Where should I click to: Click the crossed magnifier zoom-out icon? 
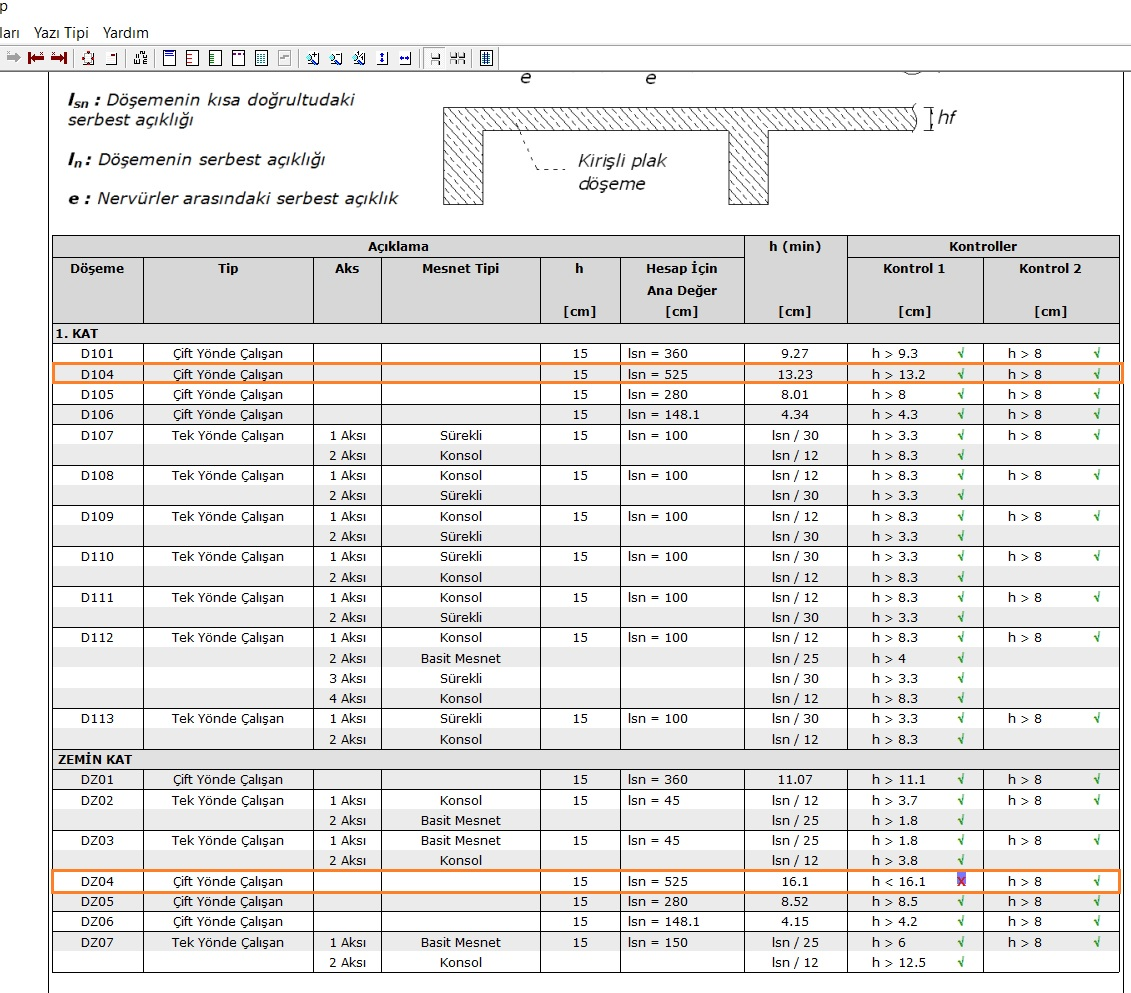(x=359, y=58)
